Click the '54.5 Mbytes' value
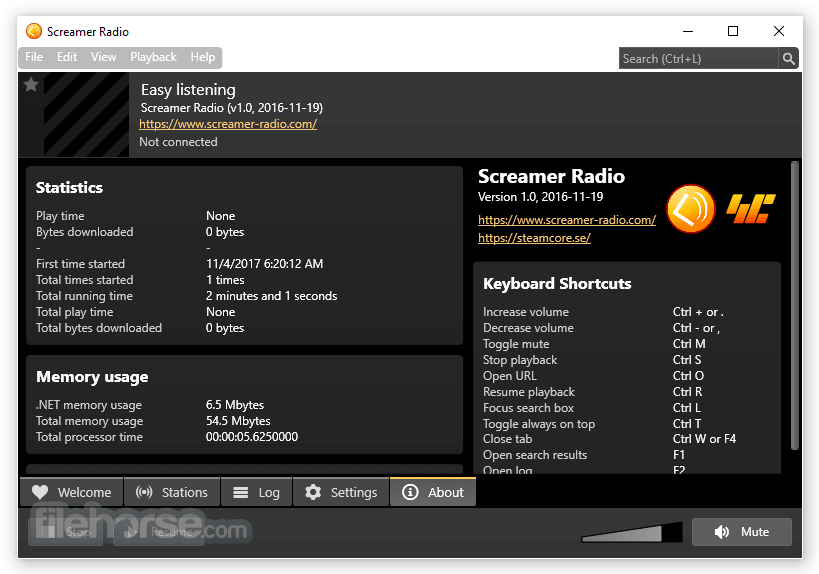Viewport: 819px width, 574px height. pos(238,421)
